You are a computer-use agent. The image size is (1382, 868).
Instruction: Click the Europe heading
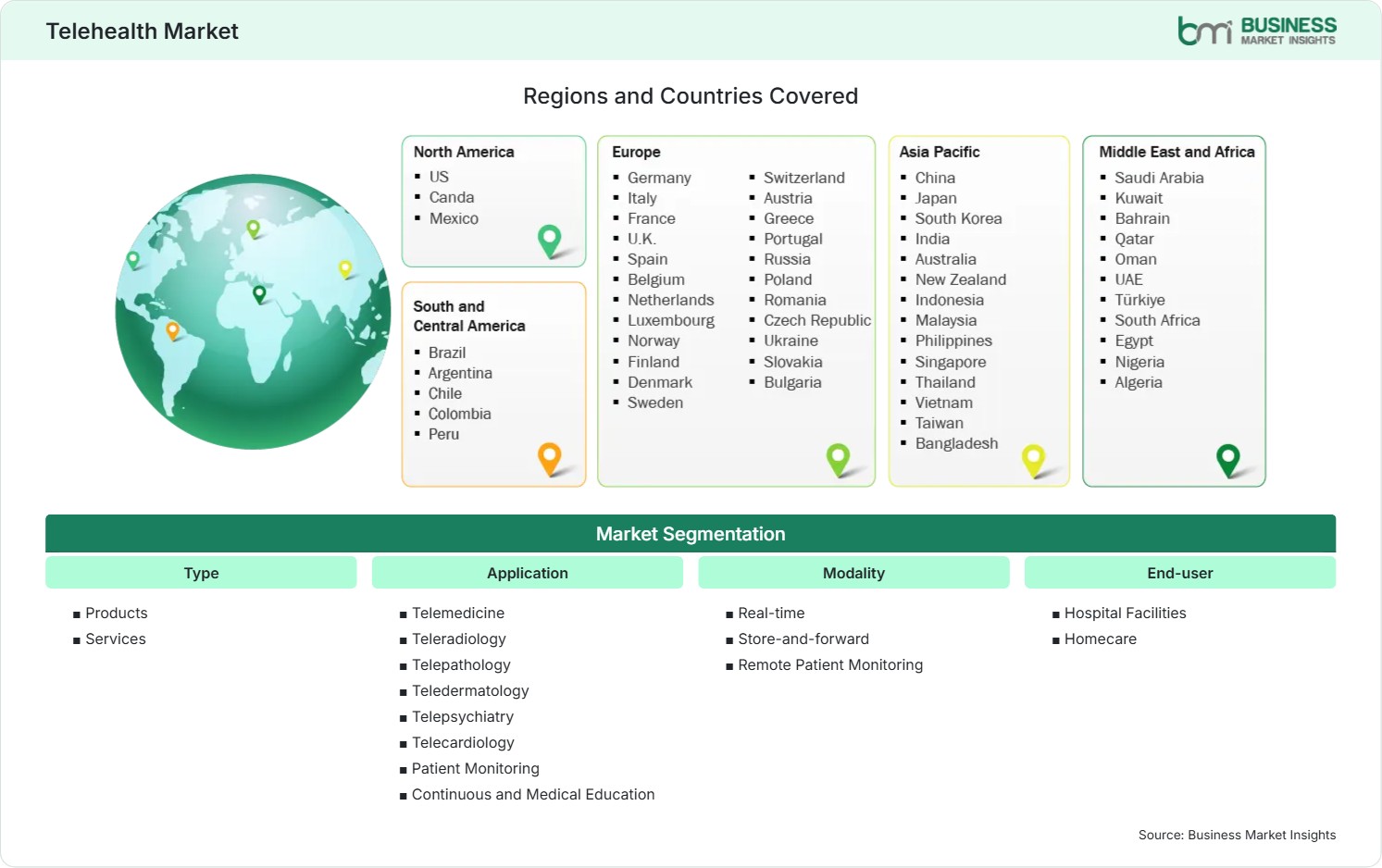[x=636, y=152]
